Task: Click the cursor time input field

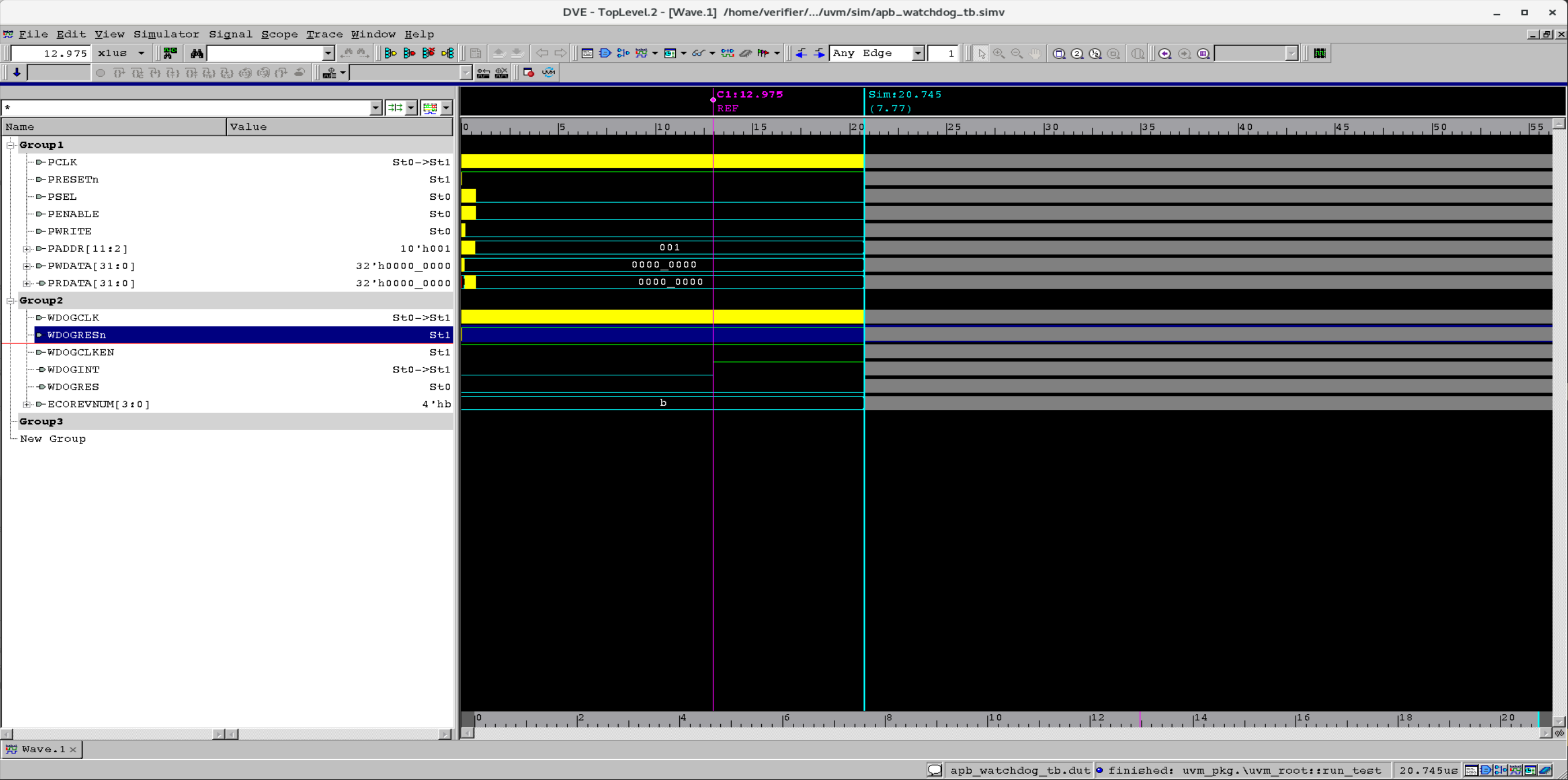Action: 51,54
